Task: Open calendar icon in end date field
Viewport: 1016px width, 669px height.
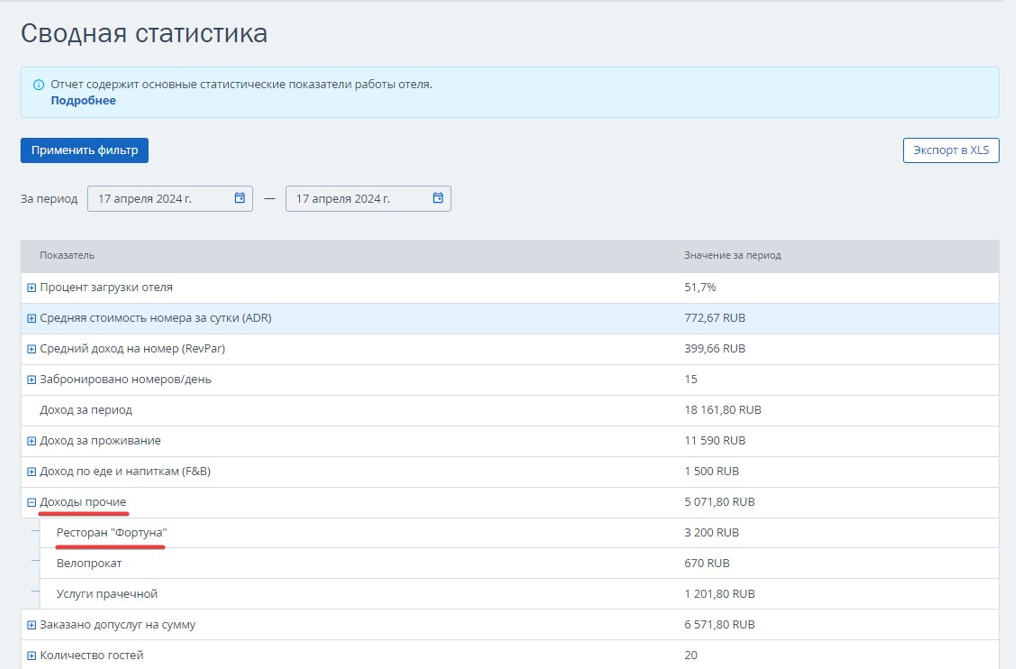Action: (x=438, y=198)
